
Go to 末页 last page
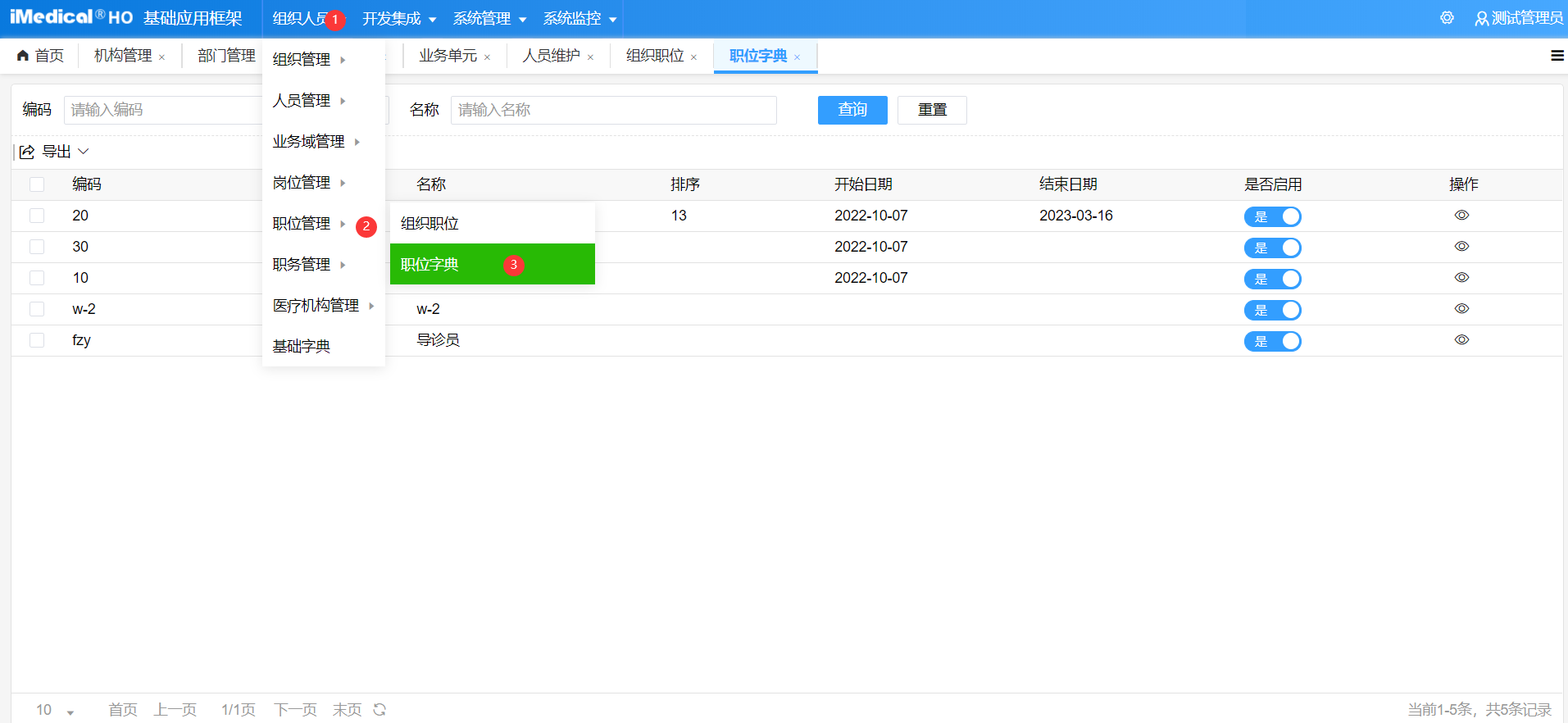[347, 710]
